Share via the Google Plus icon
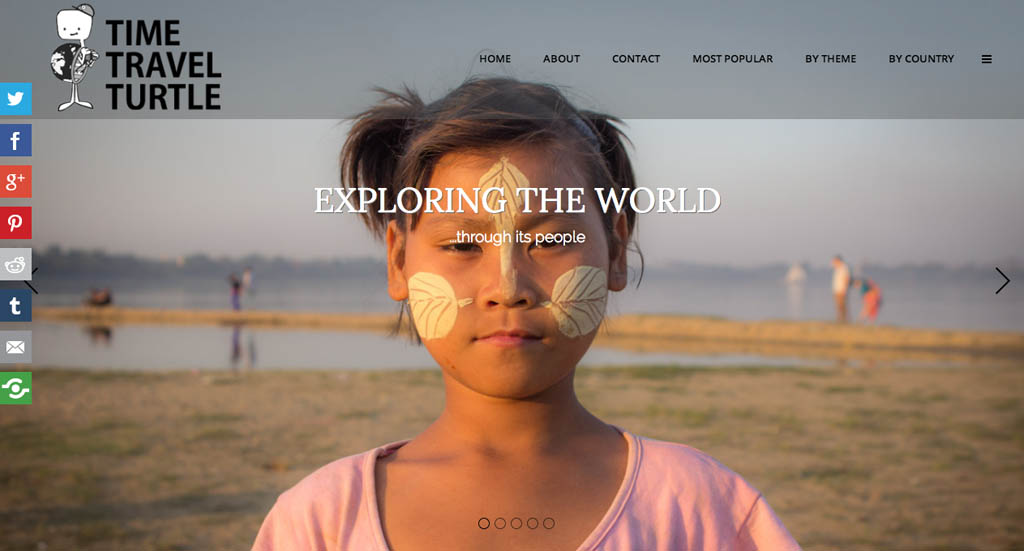Screen dimensions: 1024x551 [16, 181]
